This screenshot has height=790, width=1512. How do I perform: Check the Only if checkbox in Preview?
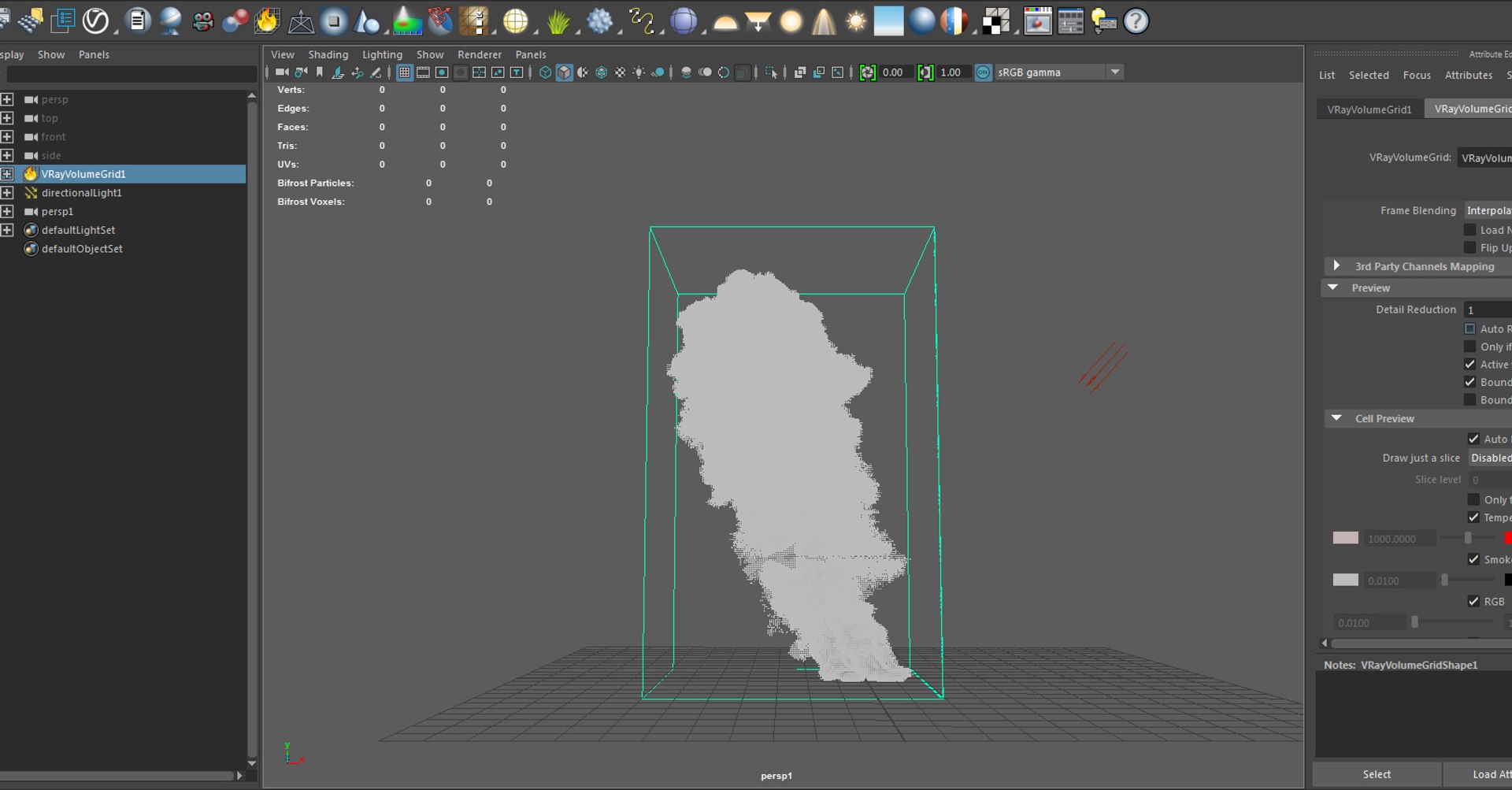point(1469,347)
